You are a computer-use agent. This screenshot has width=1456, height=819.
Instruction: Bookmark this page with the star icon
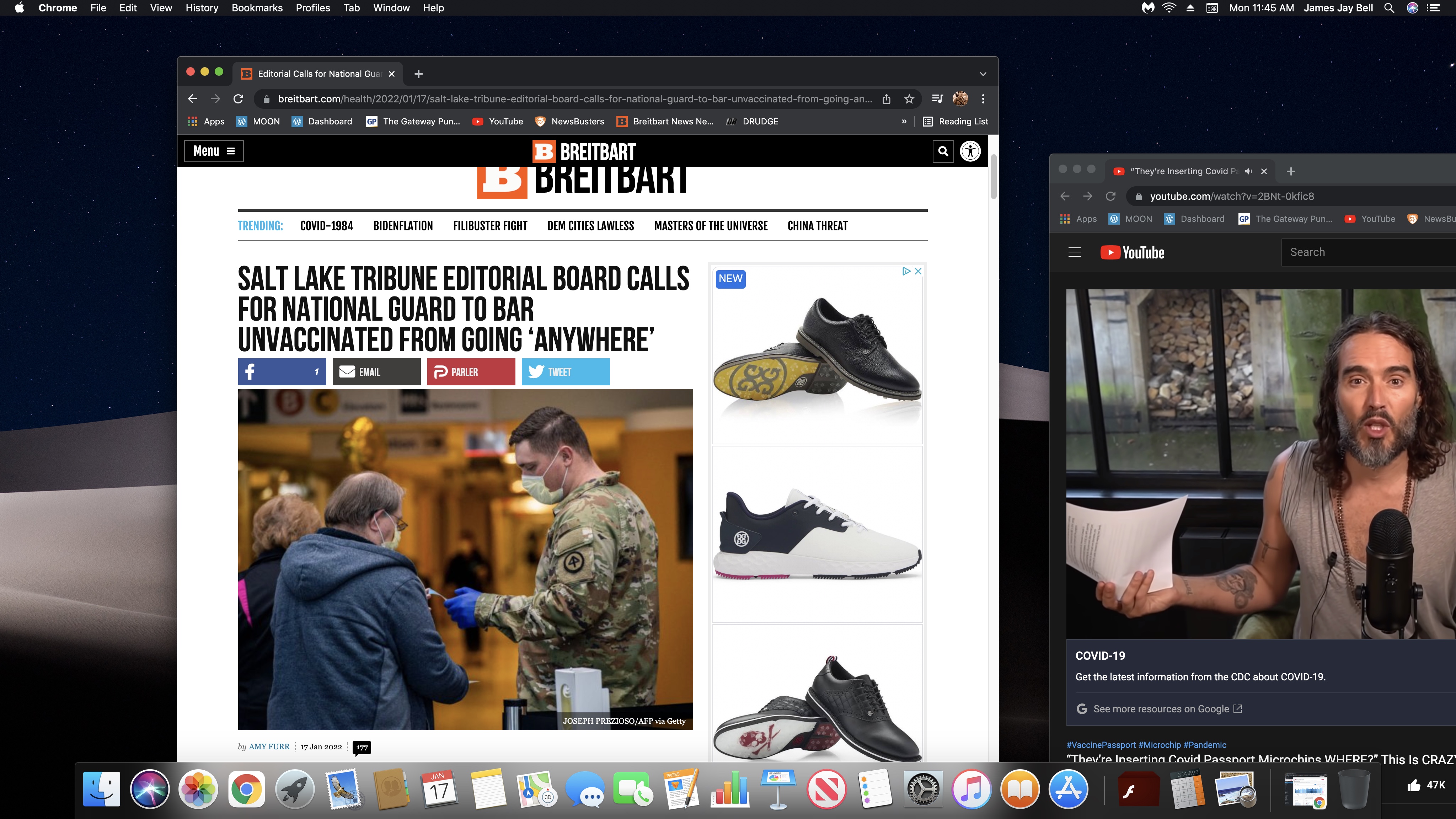(x=909, y=99)
